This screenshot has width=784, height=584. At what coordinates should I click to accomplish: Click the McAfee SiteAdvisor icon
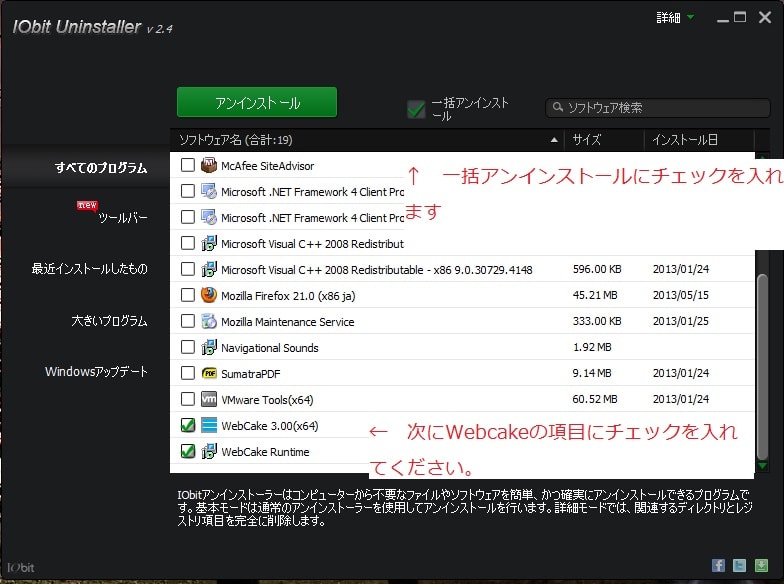(x=209, y=165)
